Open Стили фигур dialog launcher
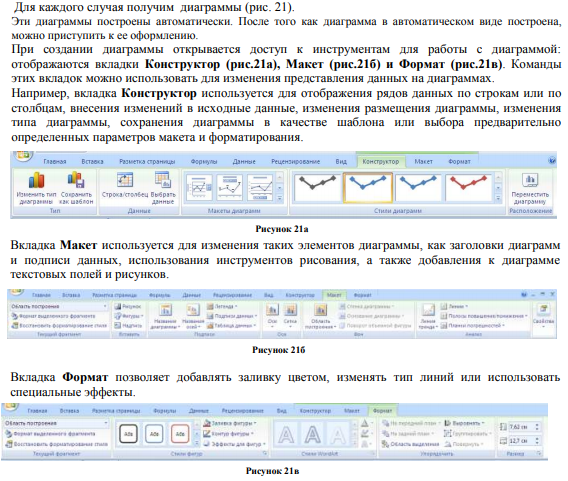568x481 pixels. 265,453
